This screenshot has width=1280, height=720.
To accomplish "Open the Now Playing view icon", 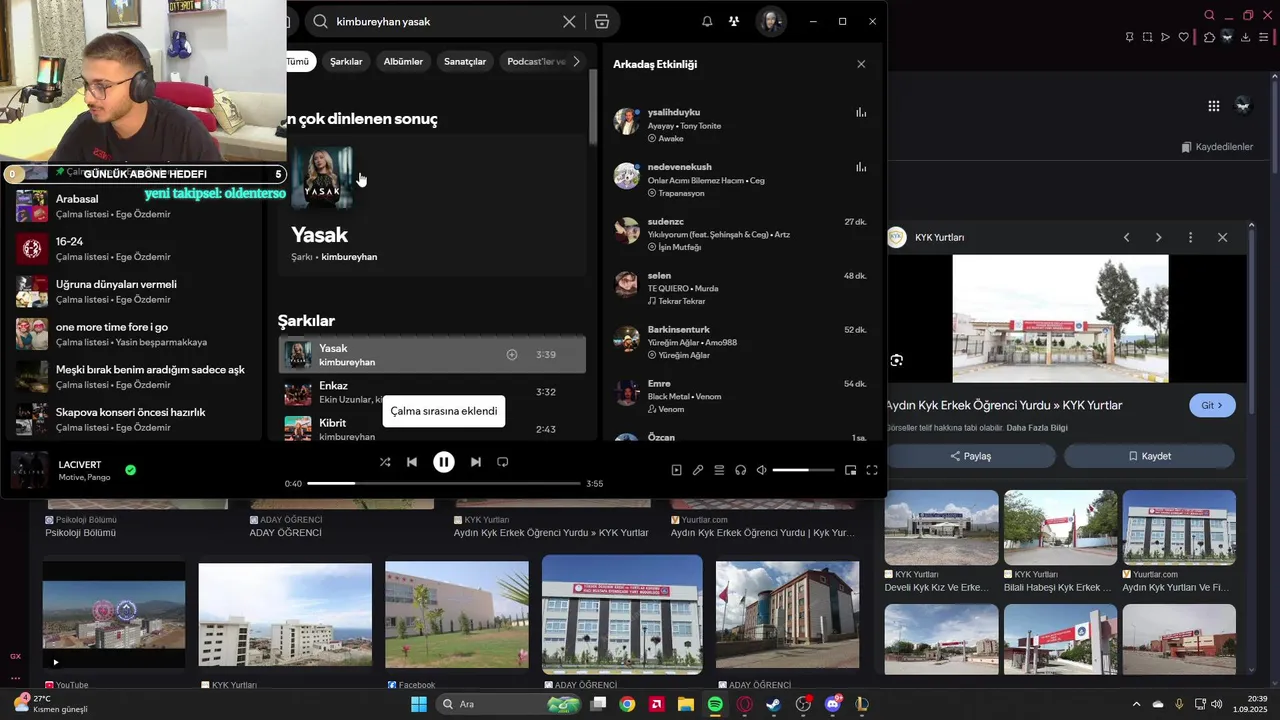I will [x=677, y=470].
